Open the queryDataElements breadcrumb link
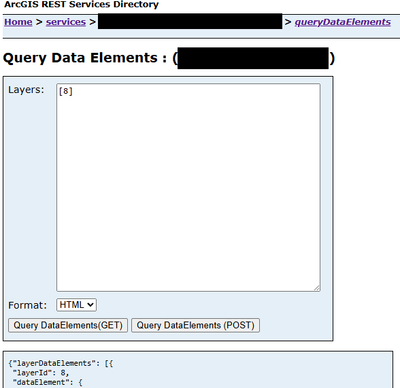The image size is (400, 388). pyautogui.click(x=343, y=22)
